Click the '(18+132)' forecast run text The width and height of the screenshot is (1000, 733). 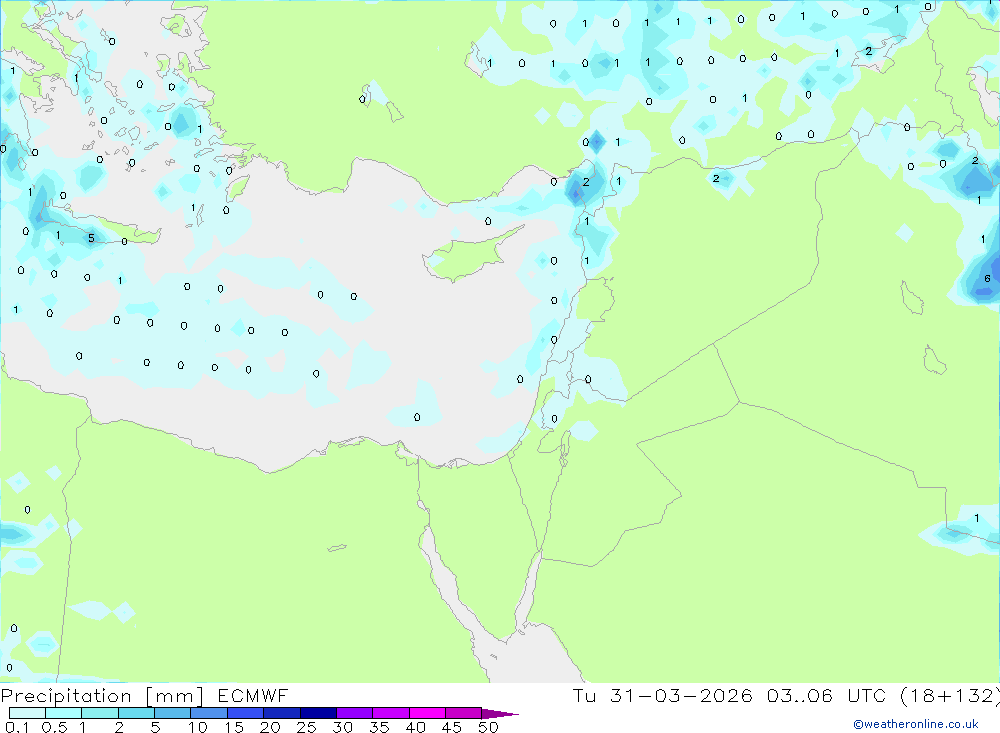(x=950, y=695)
